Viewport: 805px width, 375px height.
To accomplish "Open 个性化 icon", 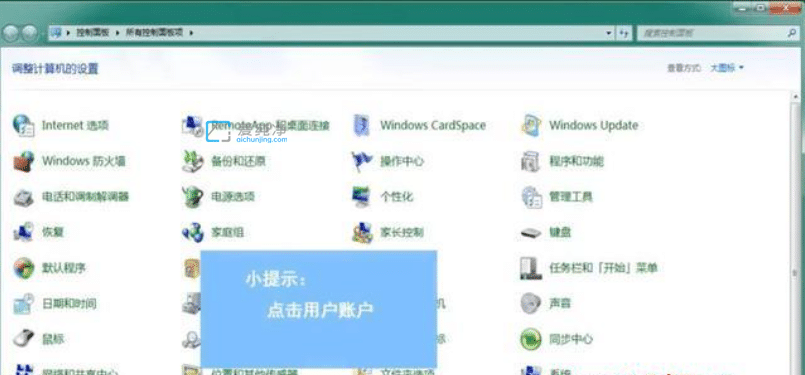I will (362, 197).
